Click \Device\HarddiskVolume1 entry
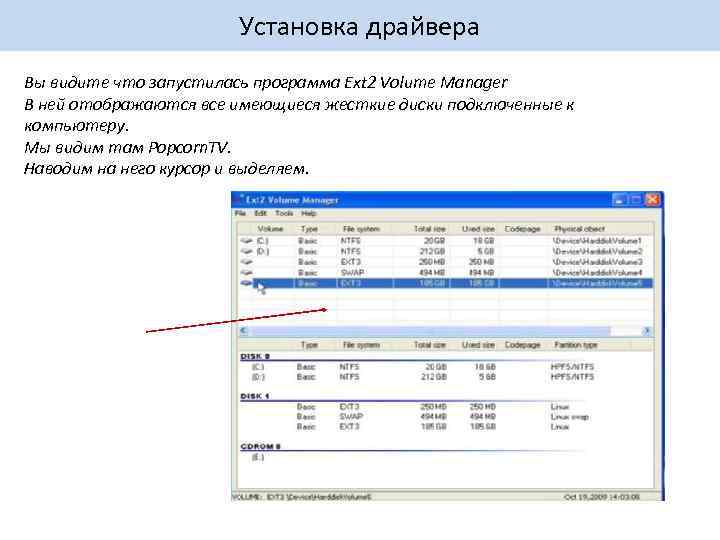720x540 pixels. 597,241
